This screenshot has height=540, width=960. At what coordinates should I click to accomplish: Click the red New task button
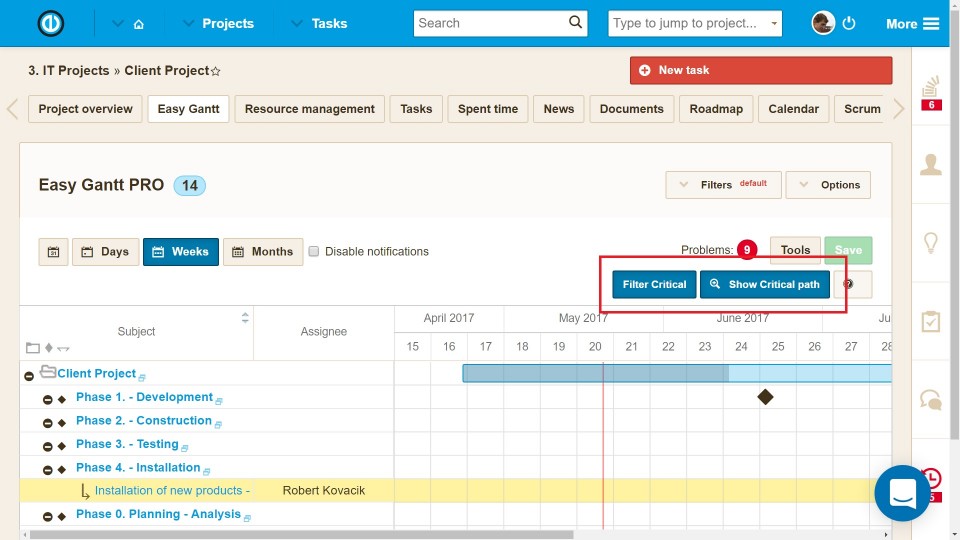760,71
